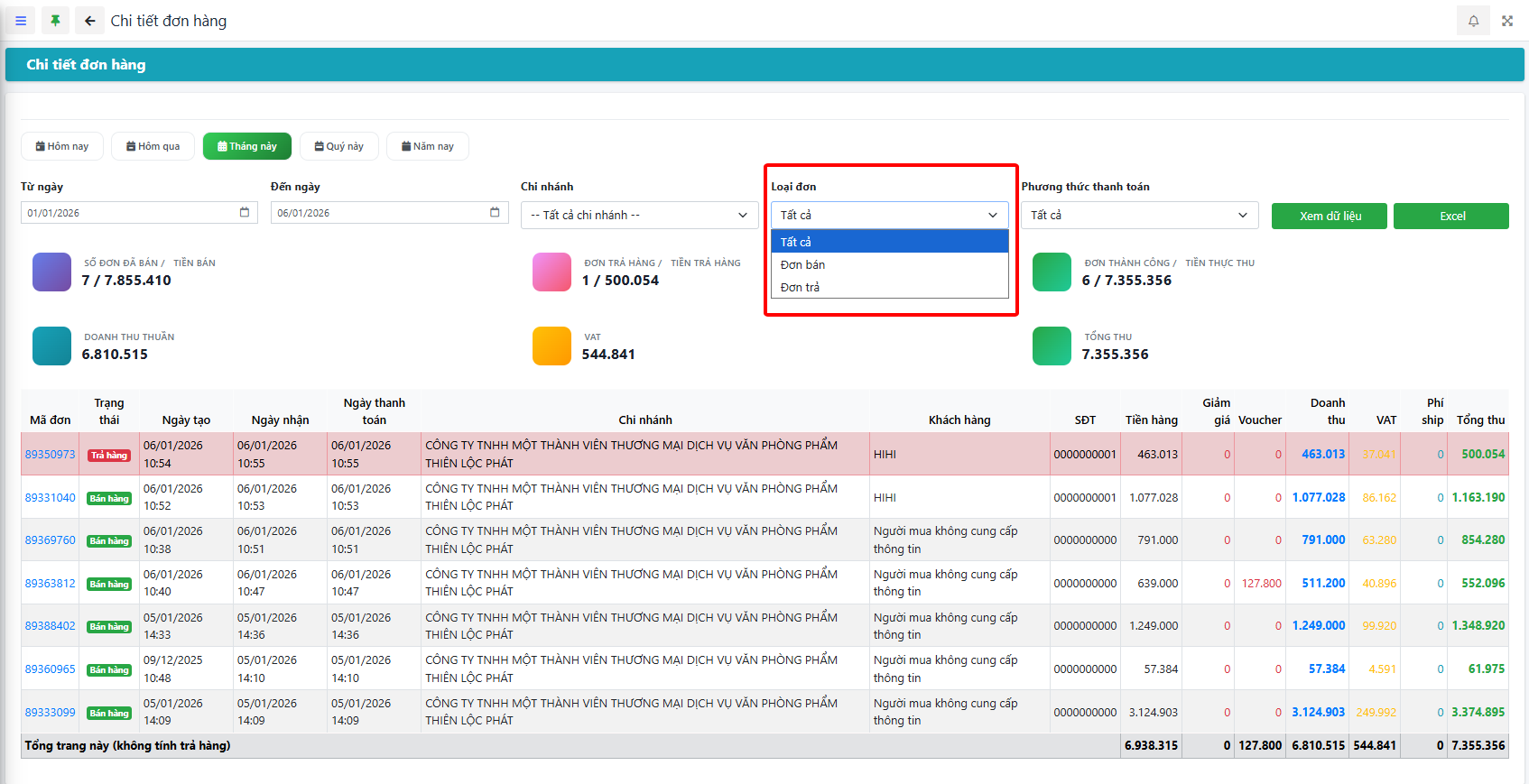
Task: Collapse the Loại đơn dropdown
Action: point(889,216)
